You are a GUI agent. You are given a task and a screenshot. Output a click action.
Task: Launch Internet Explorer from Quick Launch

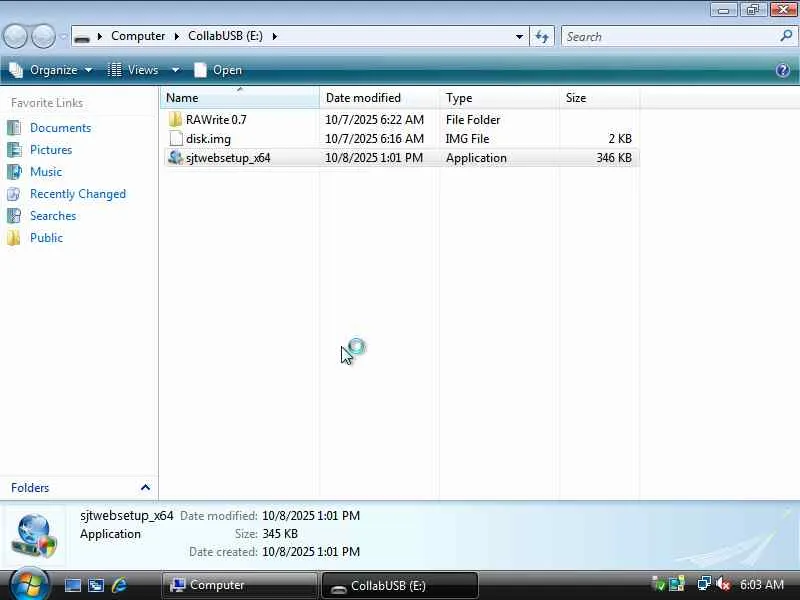coord(119,585)
